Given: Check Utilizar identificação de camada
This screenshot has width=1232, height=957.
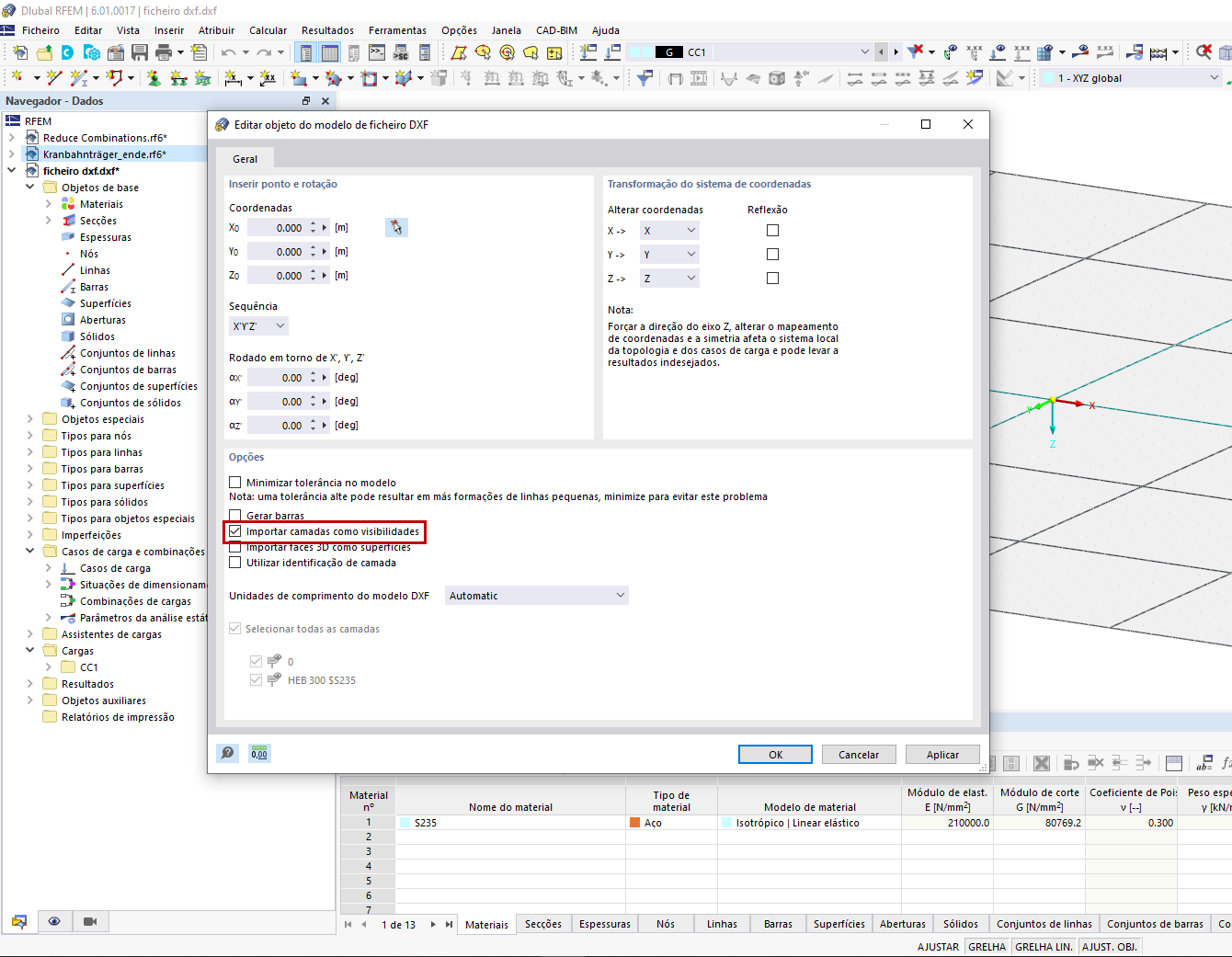Looking at the screenshot, I should pyautogui.click(x=235, y=563).
